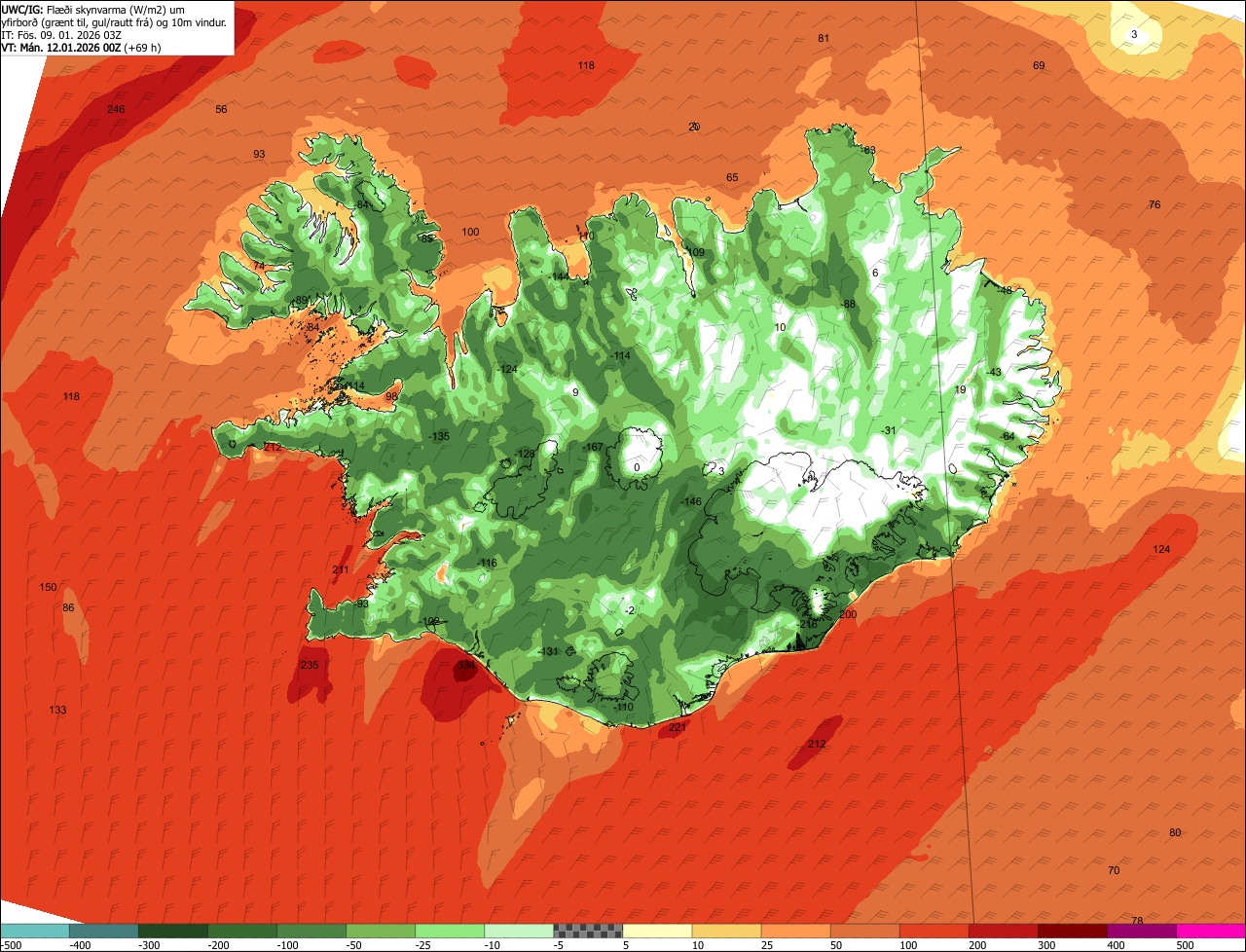Click the map value '-102'
This screenshot has width=1246, height=952.
429,621
